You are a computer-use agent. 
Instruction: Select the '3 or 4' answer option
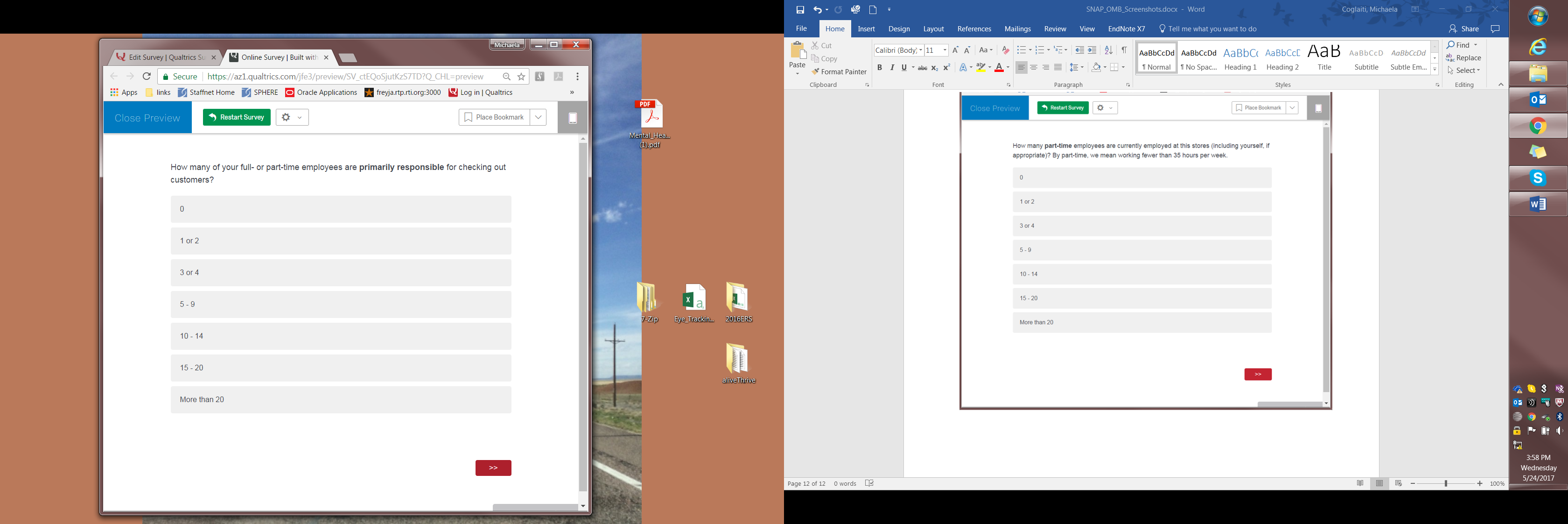(341, 272)
